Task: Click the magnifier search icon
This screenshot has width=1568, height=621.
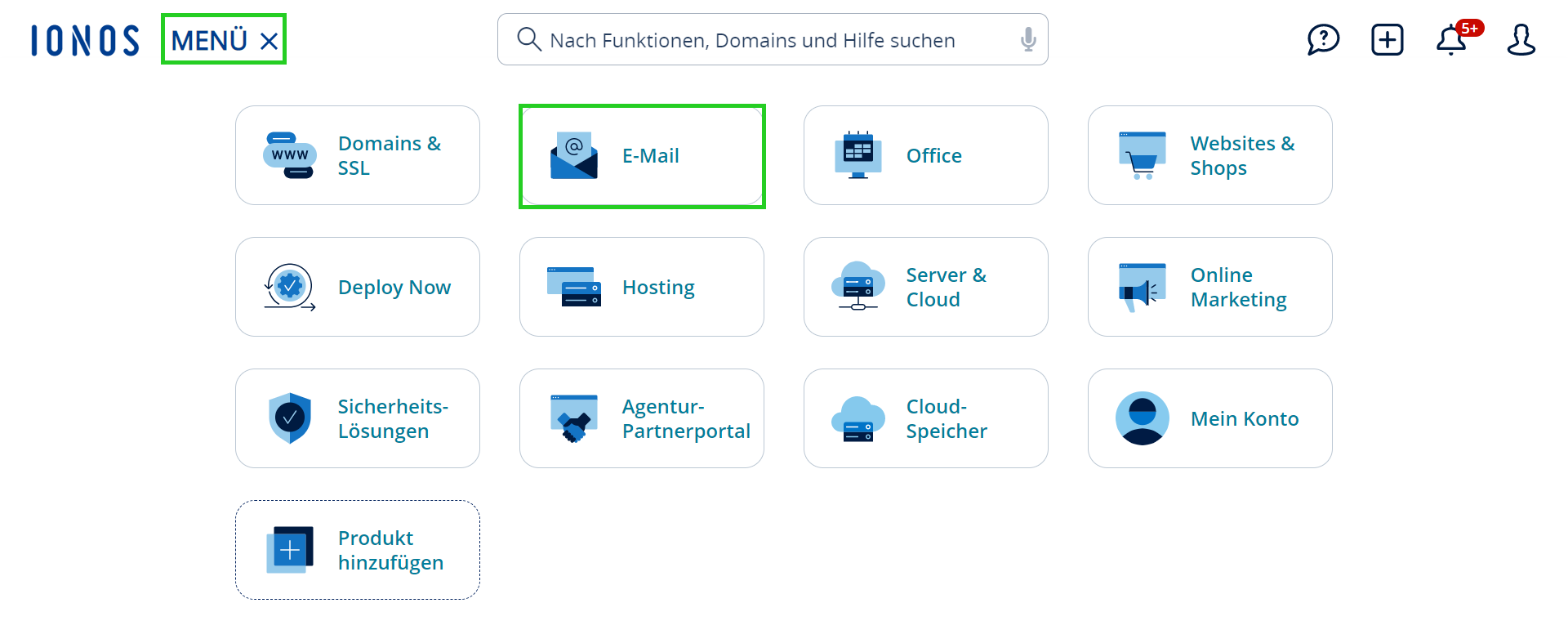Action: pyautogui.click(x=529, y=39)
